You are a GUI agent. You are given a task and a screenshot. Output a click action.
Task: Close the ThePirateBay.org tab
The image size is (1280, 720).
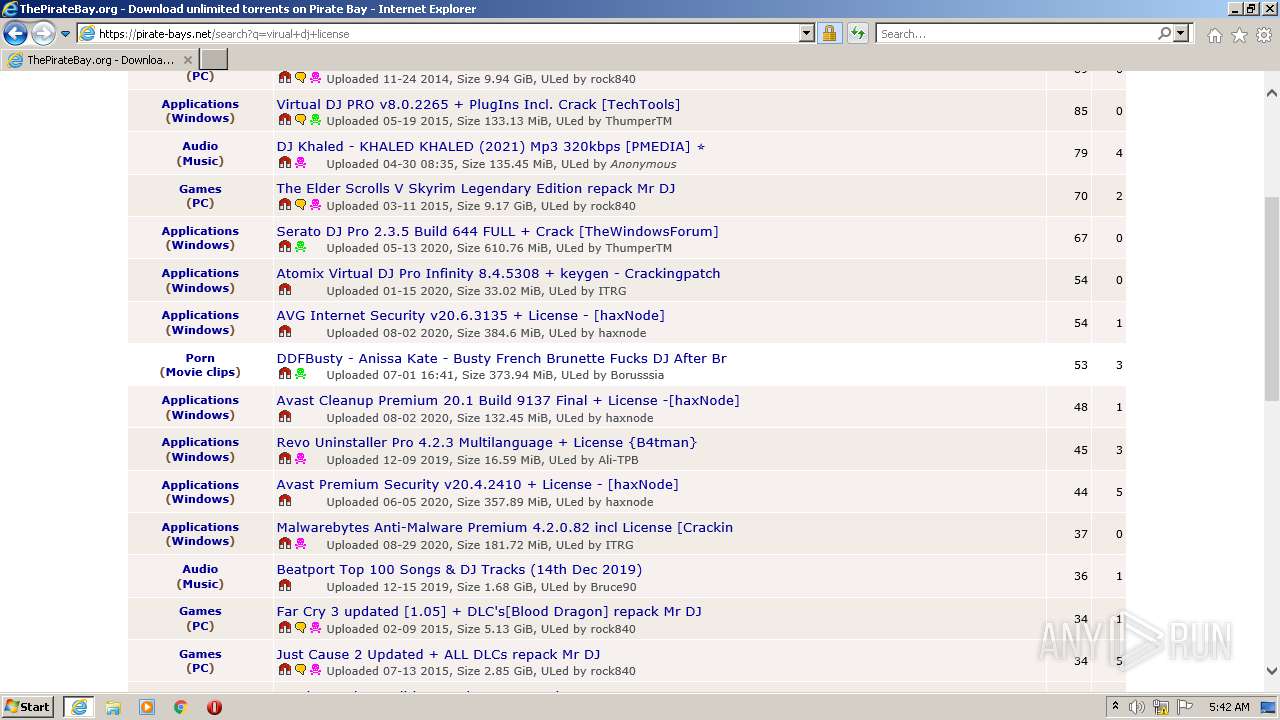coord(187,60)
